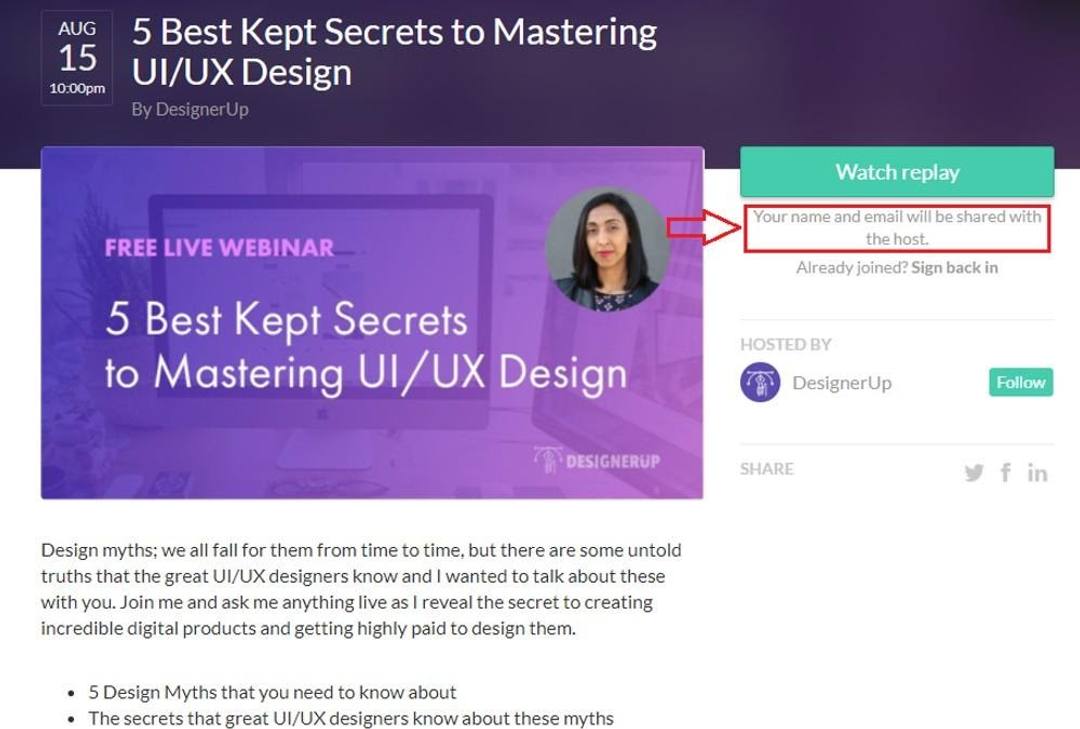Click the DesignerUp logo on the banner
The image size is (1080, 729).
coord(596,460)
